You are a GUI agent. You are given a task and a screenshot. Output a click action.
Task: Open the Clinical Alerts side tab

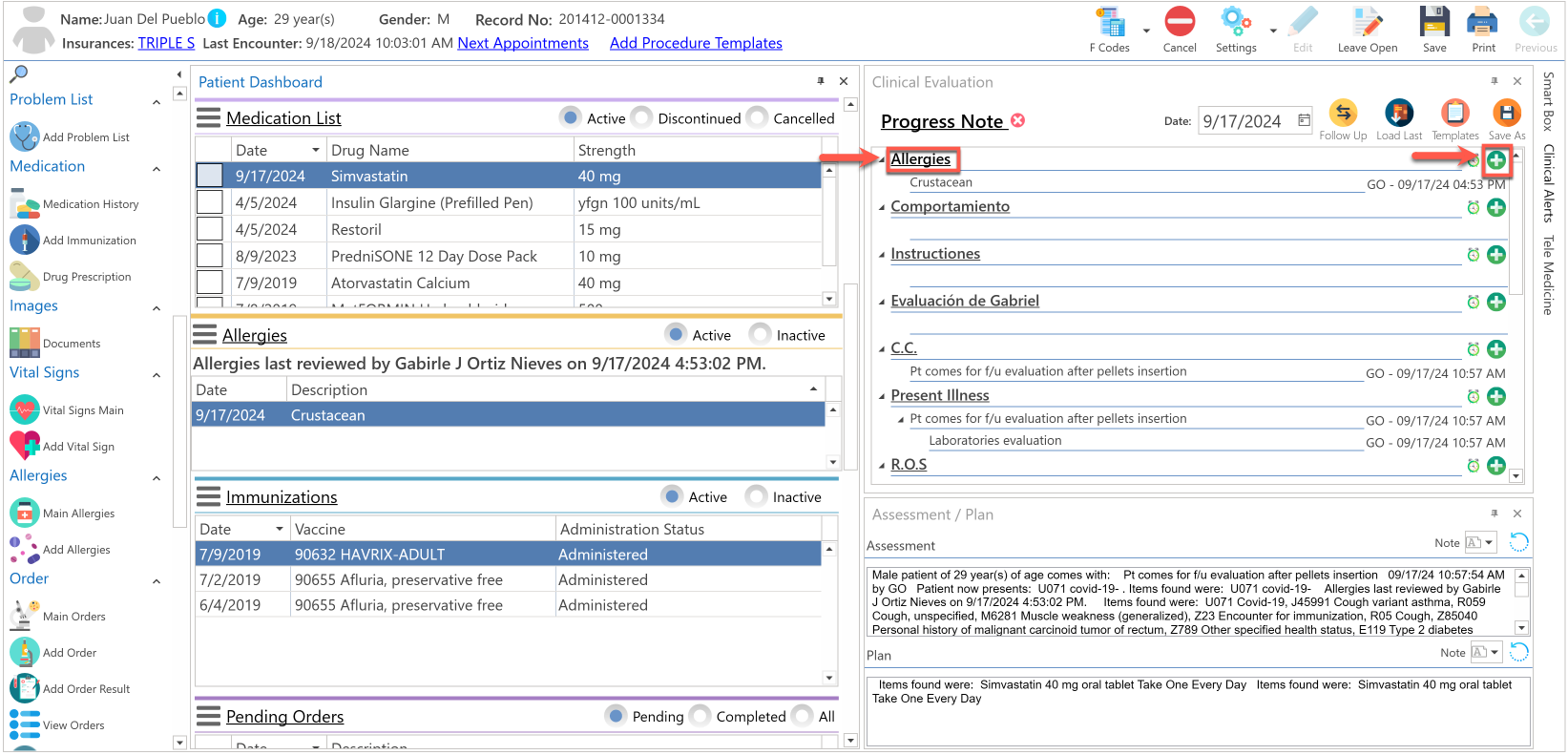[x=1548, y=183]
